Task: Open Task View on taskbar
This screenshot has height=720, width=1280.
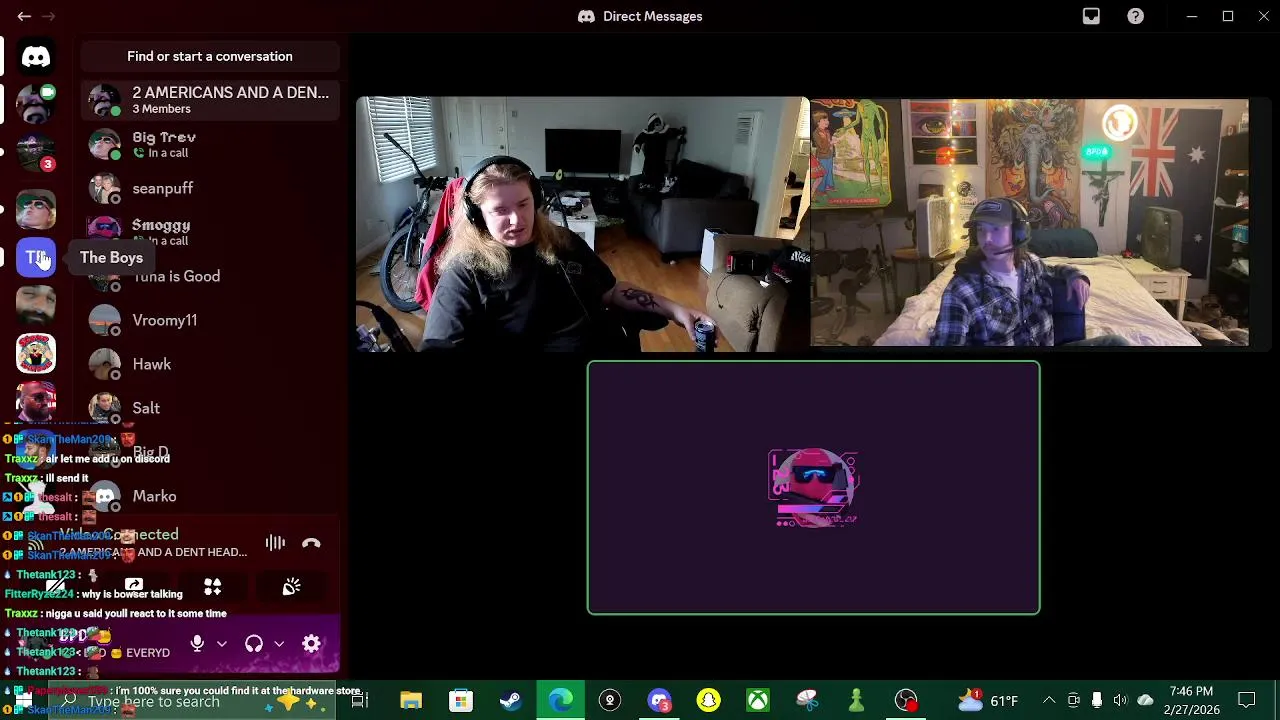Action: click(360, 700)
